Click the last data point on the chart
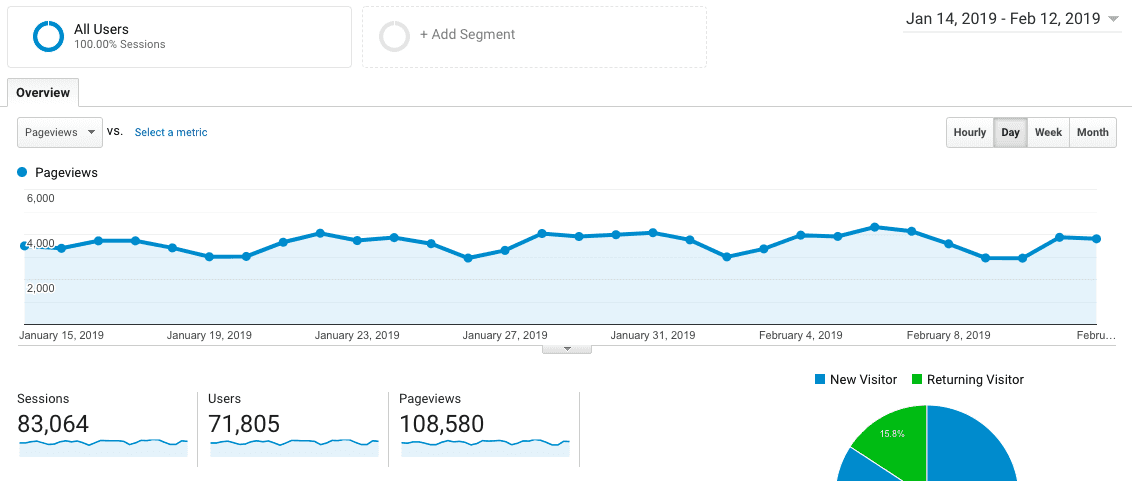 (x=1096, y=238)
